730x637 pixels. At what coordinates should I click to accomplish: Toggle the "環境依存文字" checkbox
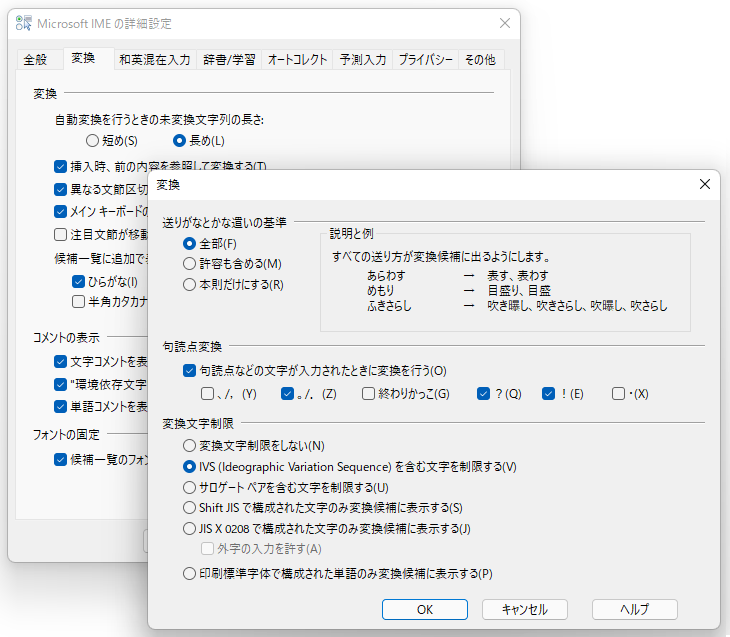pyautogui.click(x=61, y=384)
